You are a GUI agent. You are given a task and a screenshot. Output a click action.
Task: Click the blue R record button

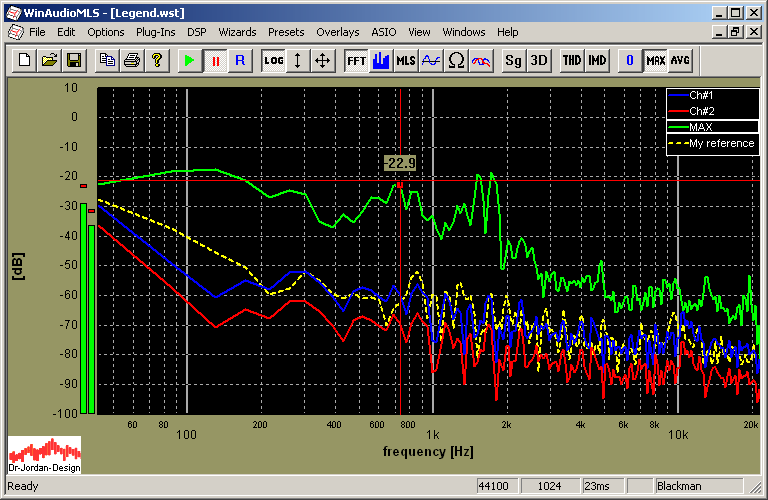[x=239, y=60]
